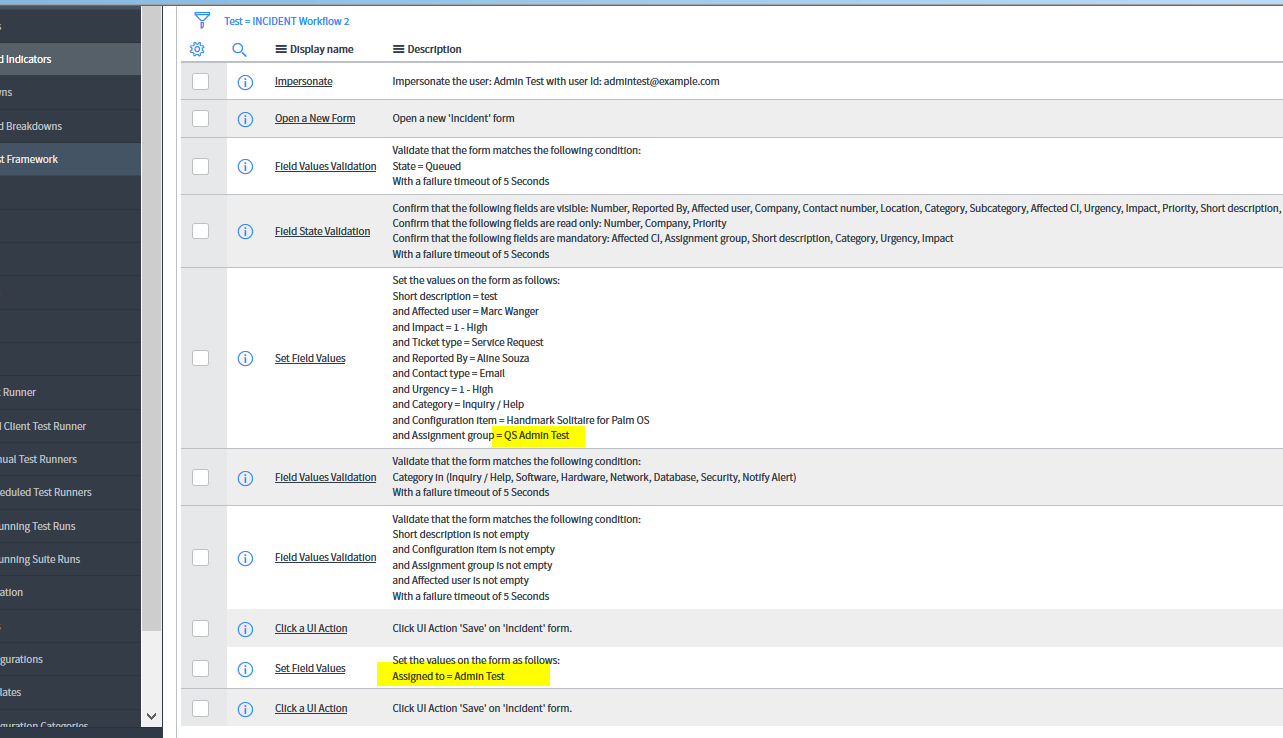
Task: Sort by the Display name column header
Action: tap(322, 49)
